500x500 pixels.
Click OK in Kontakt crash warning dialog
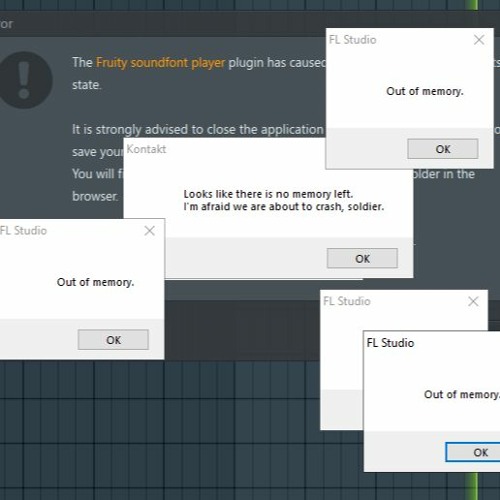[x=362, y=258]
